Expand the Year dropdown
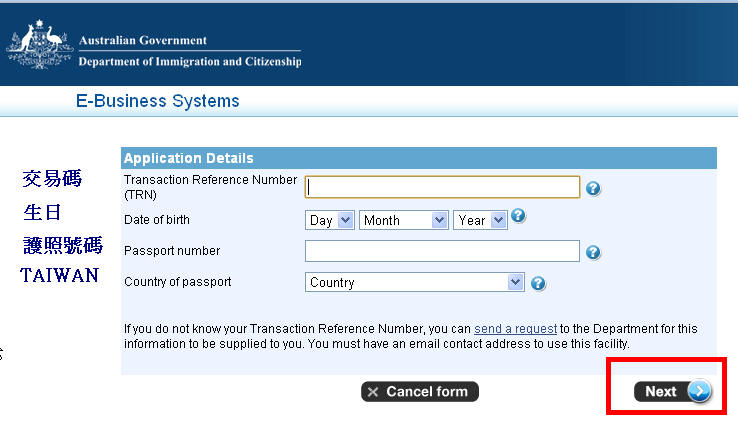 pos(480,220)
